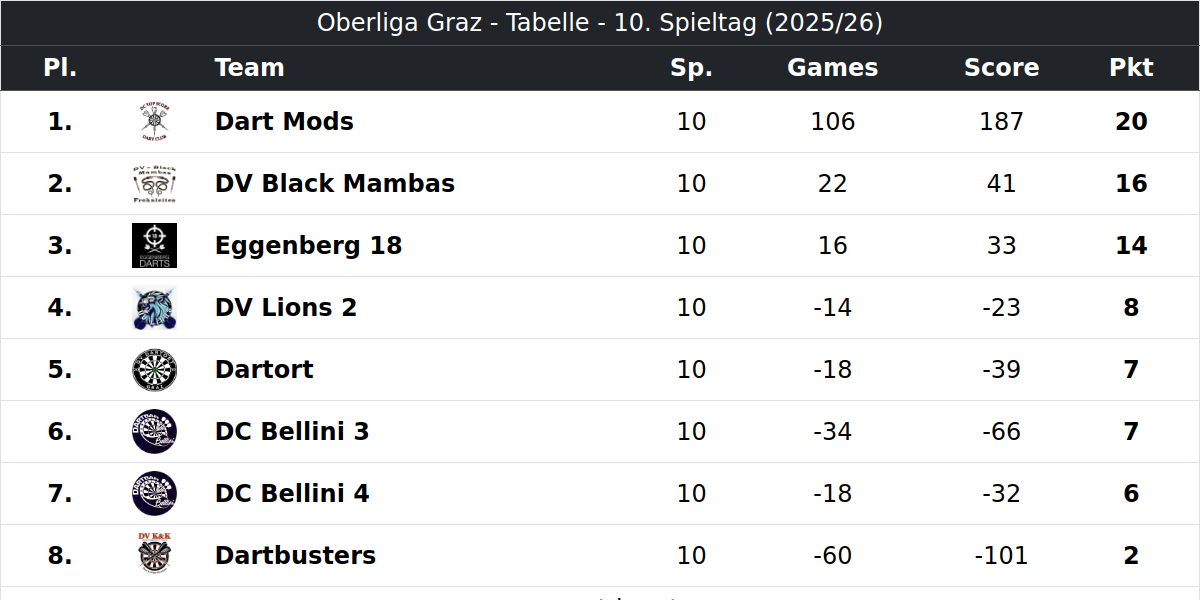Open the Dartbusters team name
This screenshot has height=600, width=1200.
[295, 556]
